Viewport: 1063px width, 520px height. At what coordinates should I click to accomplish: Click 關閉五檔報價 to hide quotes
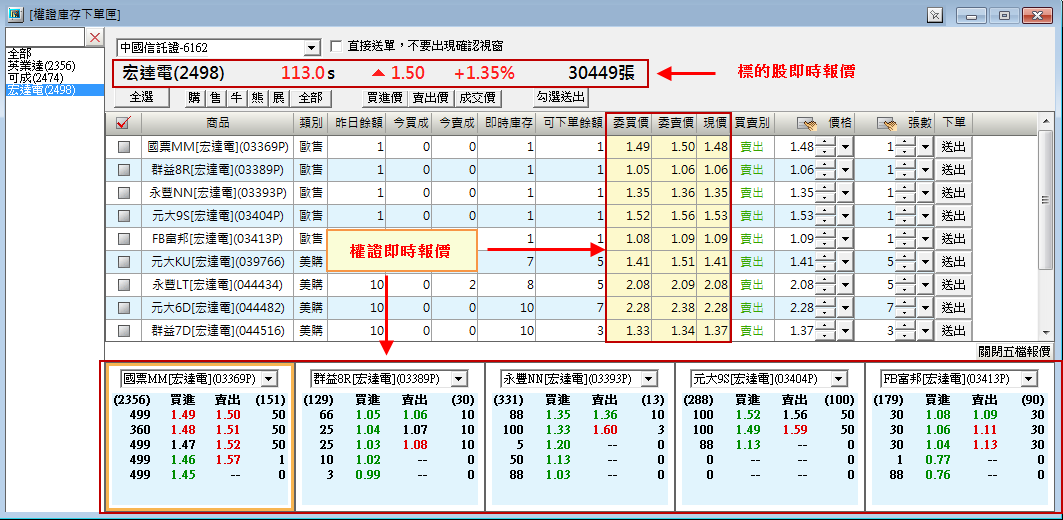[x=1013, y=351]
